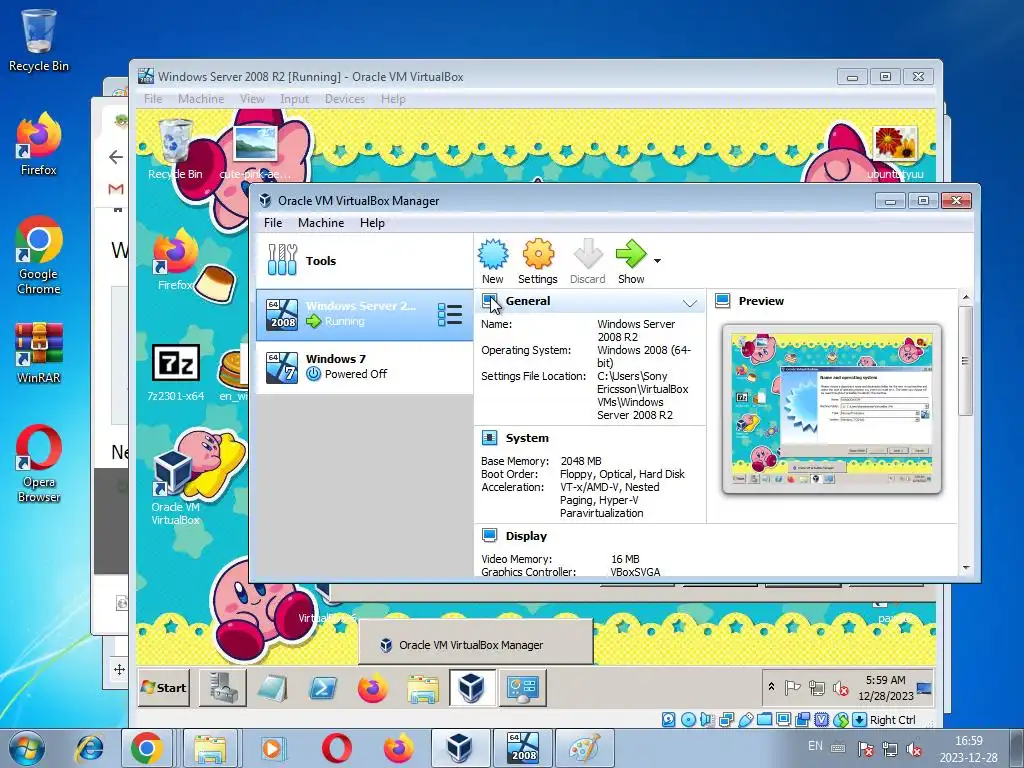
Task: Click guest tray muted volume icon
Action: click(840, 688)
